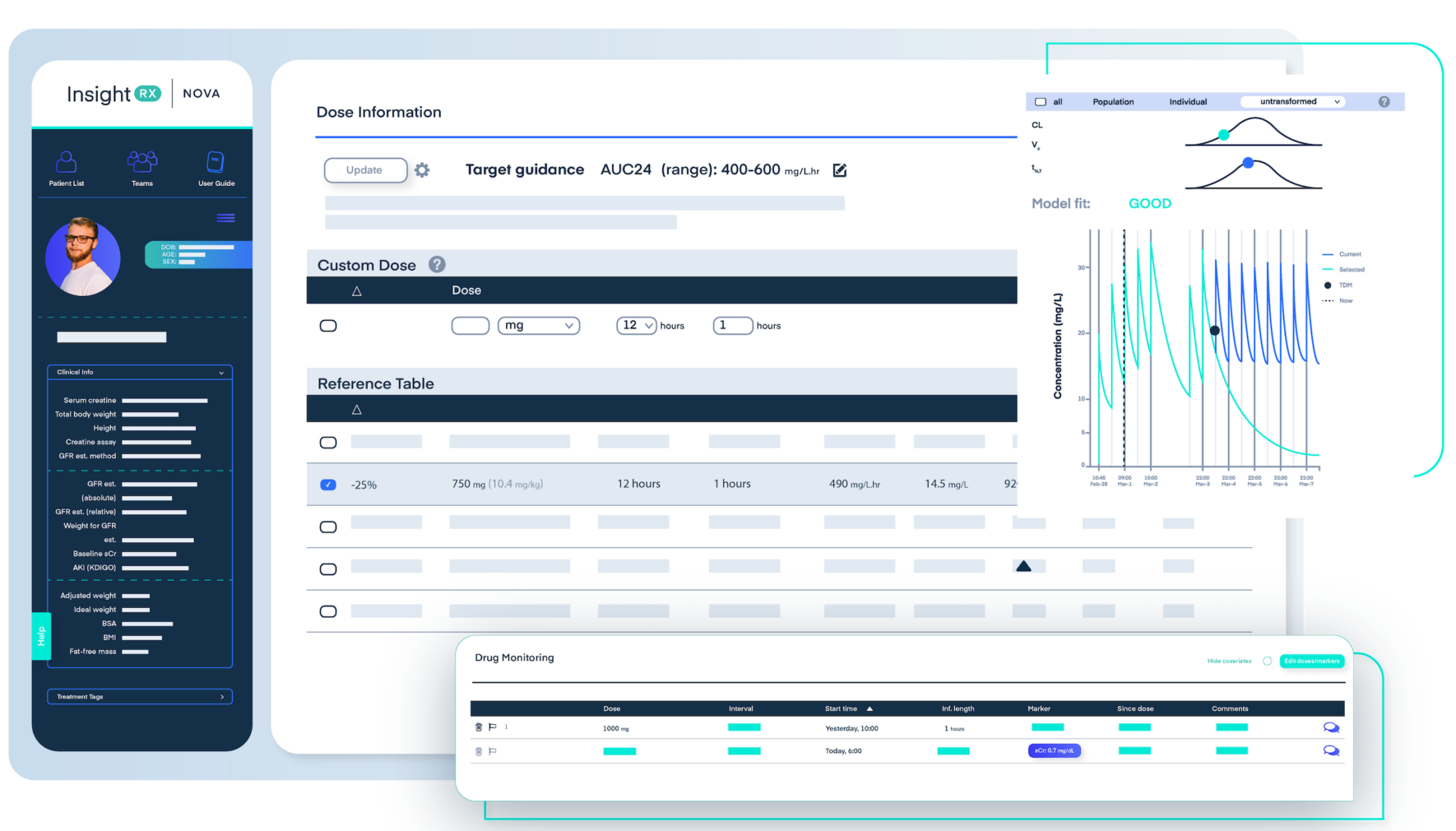Image resolution: width=1456 pixels, height=831 pixels.
Task: Click the 'Today, 6:00' start time
Action: point(843,751)
